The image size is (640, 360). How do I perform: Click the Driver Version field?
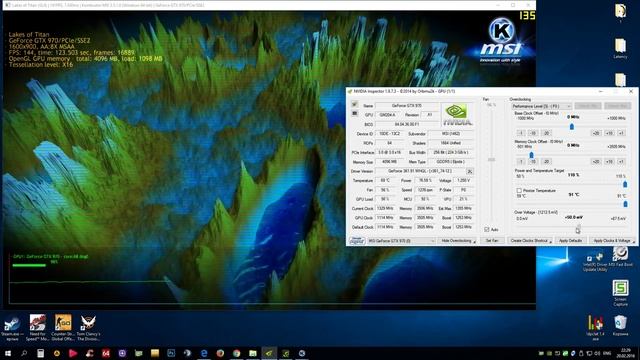[x=420, y=171]
